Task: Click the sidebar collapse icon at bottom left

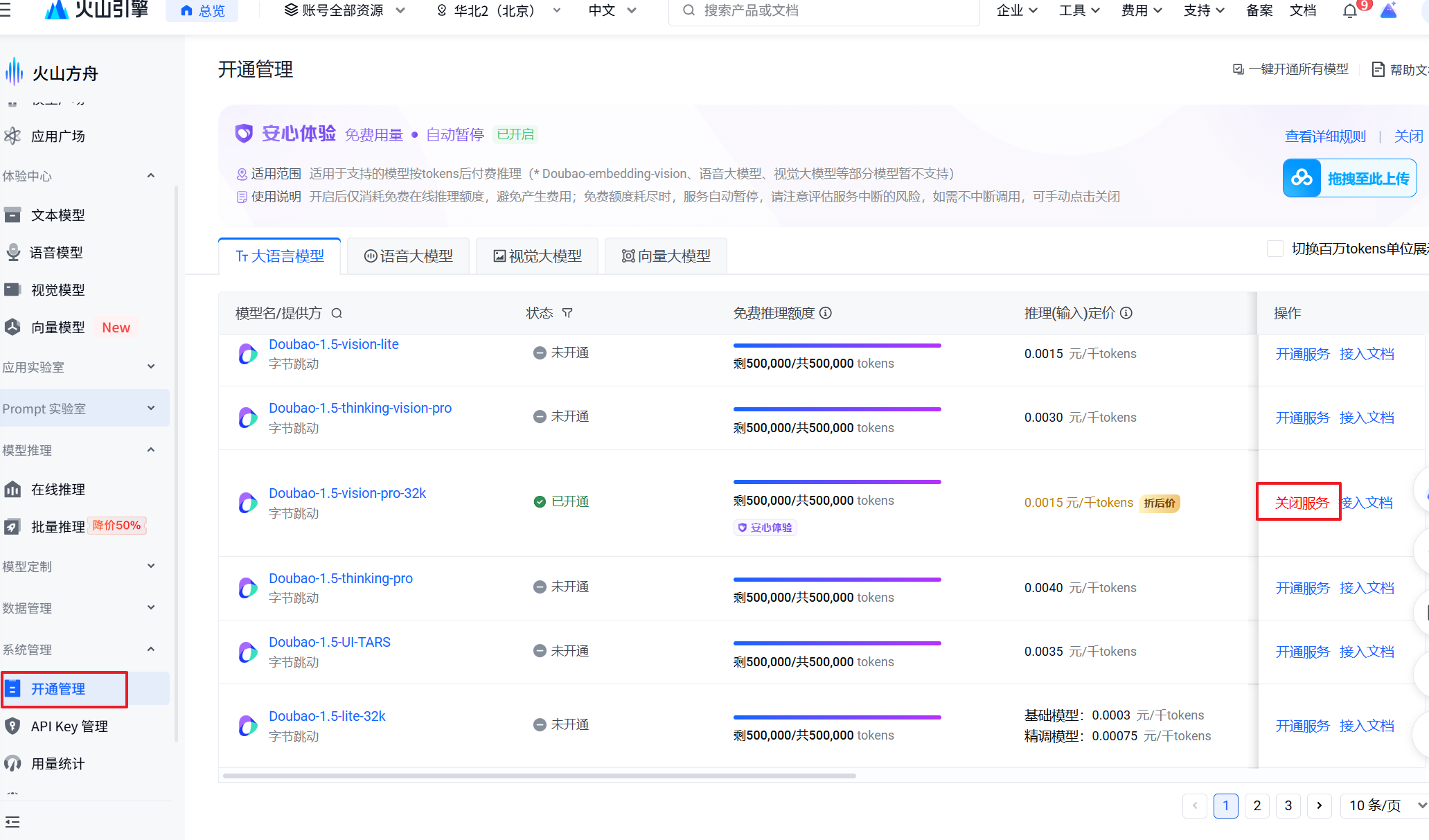Action: click(x=12, y=822)
